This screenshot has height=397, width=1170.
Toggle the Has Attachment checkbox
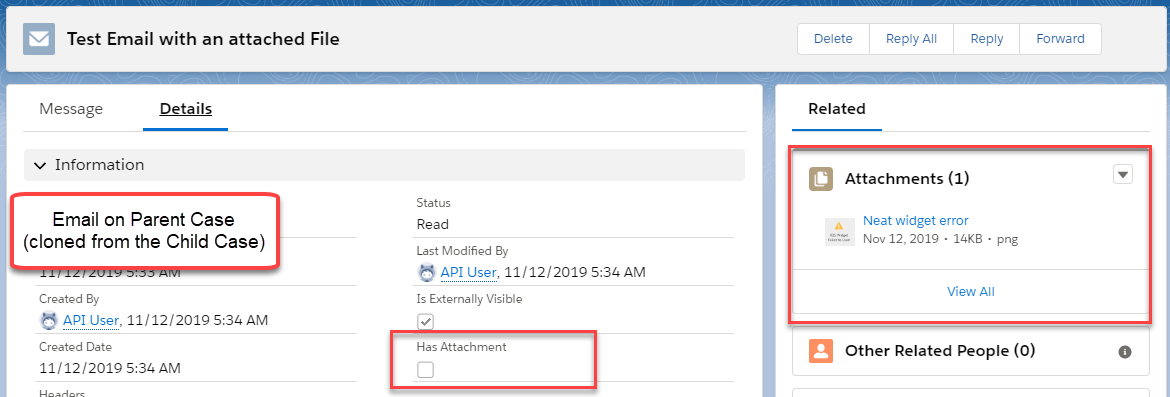click(425, 369)
